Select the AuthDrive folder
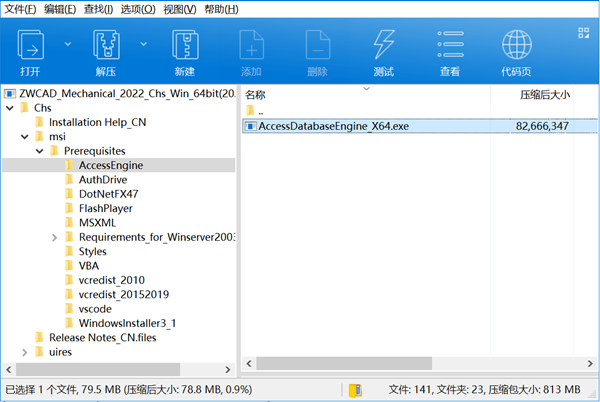Viewport: 600px width, 402px height. tap(96, 180)
